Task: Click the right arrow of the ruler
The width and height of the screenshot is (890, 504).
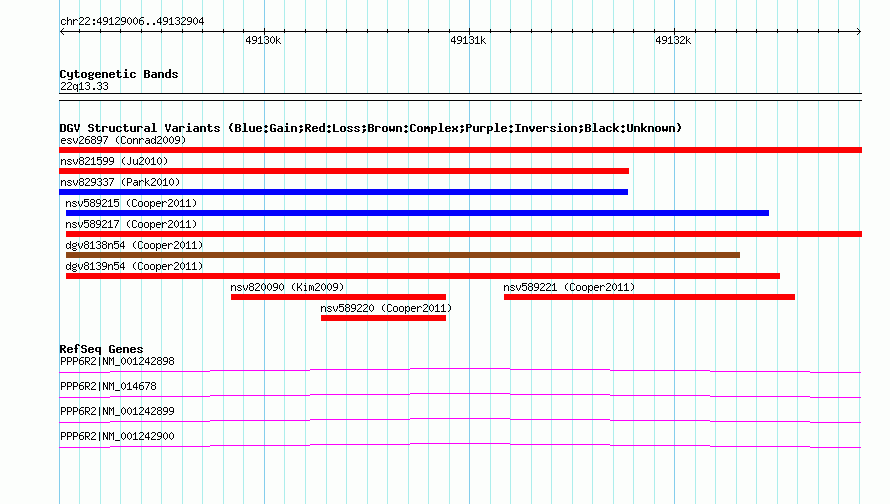Action: [859, 31]
